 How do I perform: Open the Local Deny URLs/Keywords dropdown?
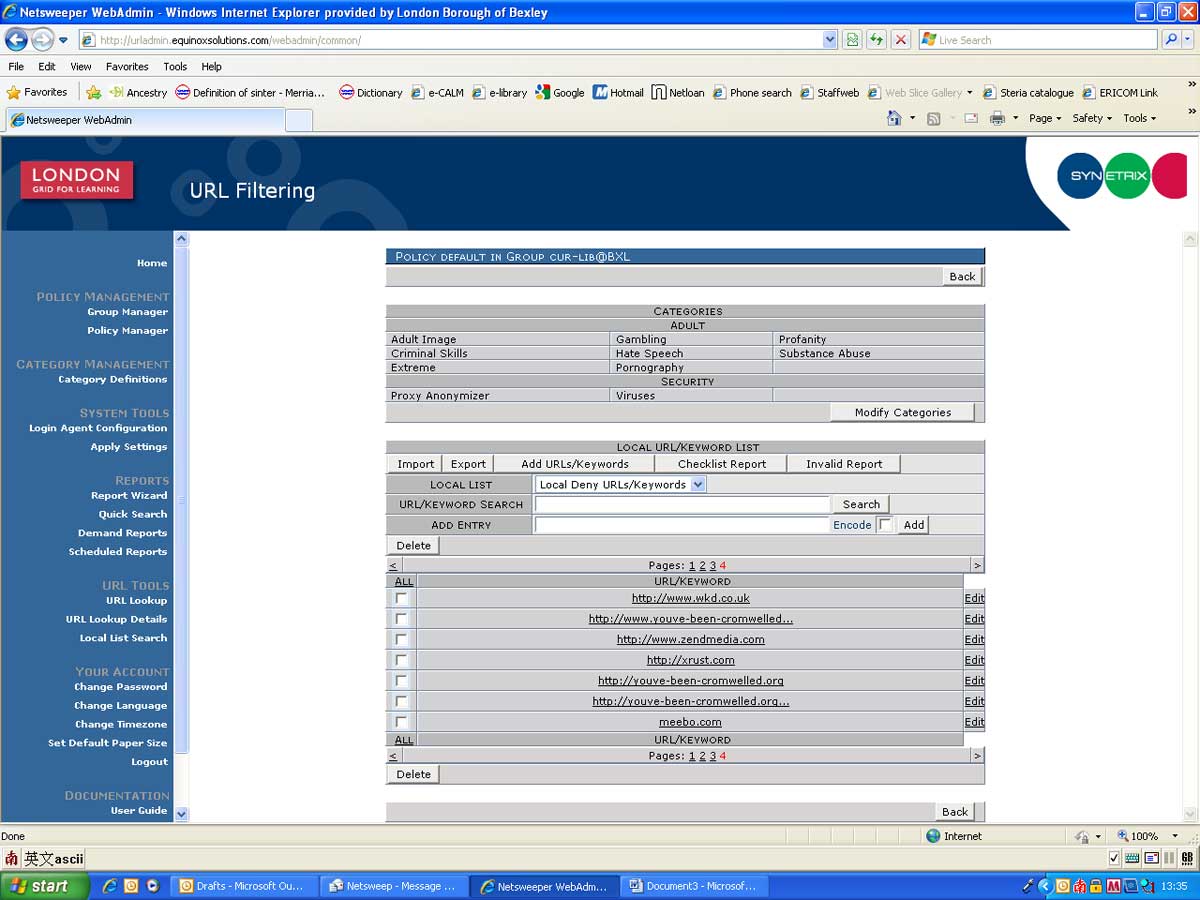(698, 483)
